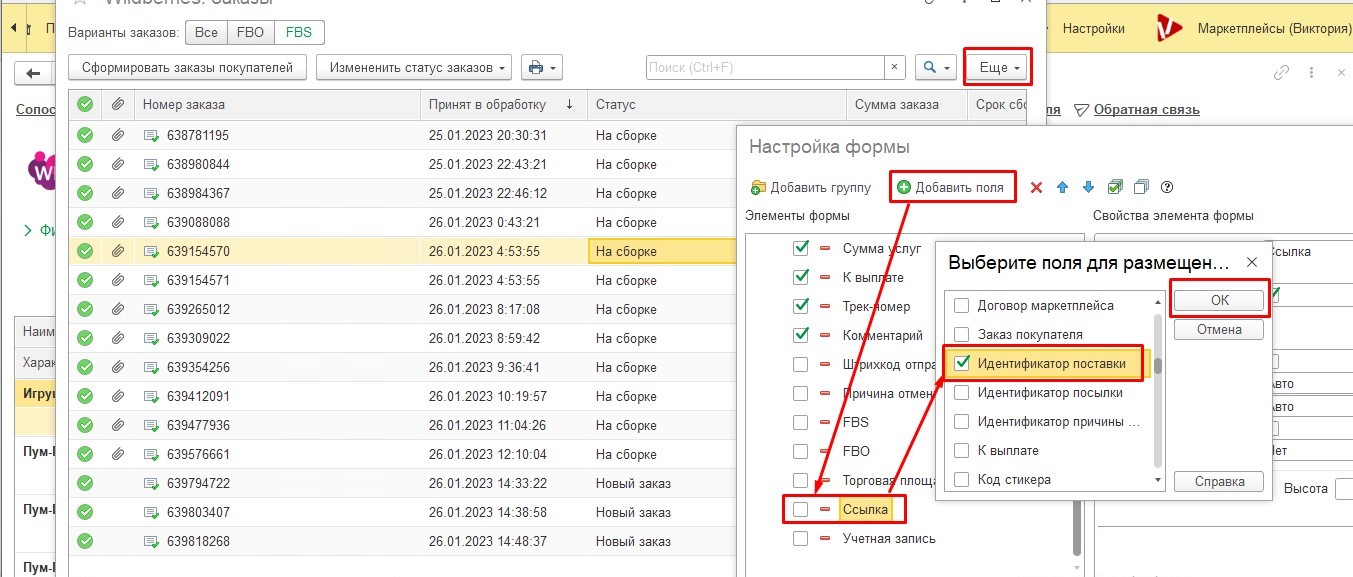This screenshot has height=577, width=1353.
Task: Click paperclip icon in row 638781195
Action: pyautogui.click(x=117, y=135)
